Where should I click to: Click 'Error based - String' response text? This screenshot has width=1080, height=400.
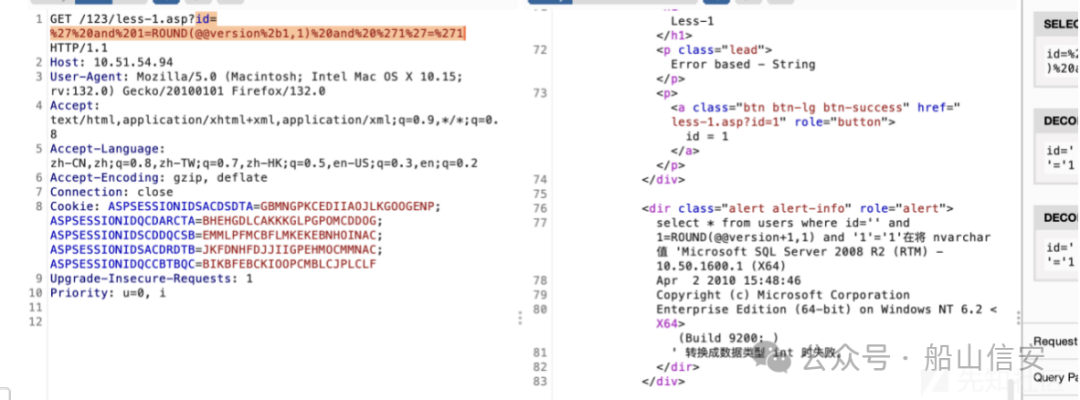(x=743, y=64)
